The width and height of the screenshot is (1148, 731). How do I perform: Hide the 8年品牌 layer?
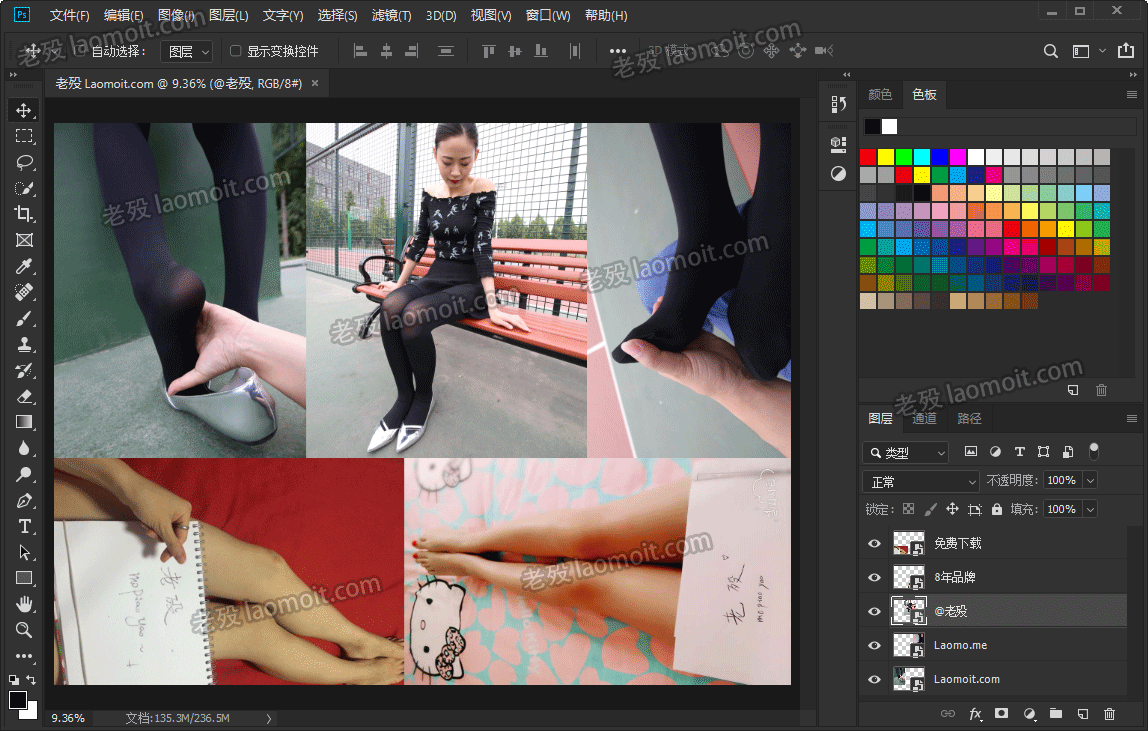point(874,577)
